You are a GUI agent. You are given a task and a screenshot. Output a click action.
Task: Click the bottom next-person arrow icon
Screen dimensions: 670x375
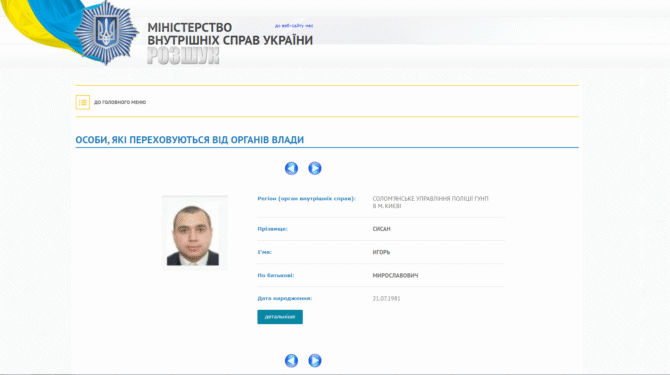[315, 360]
